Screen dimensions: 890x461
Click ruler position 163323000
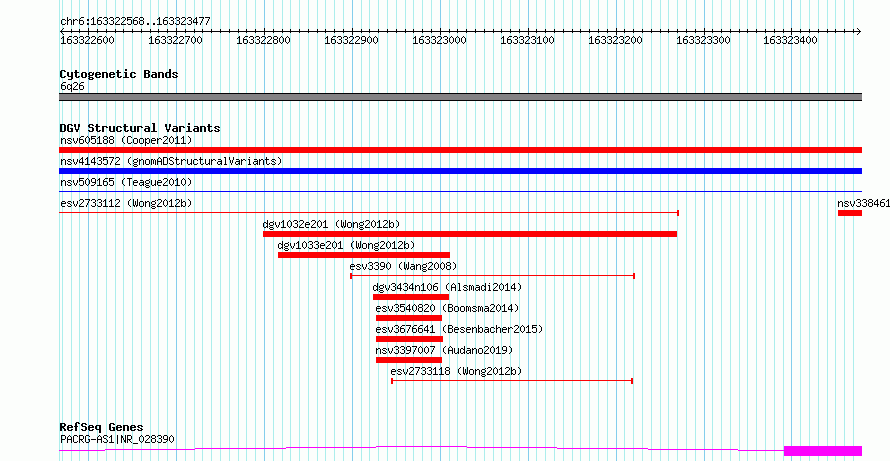pos(440,40)
